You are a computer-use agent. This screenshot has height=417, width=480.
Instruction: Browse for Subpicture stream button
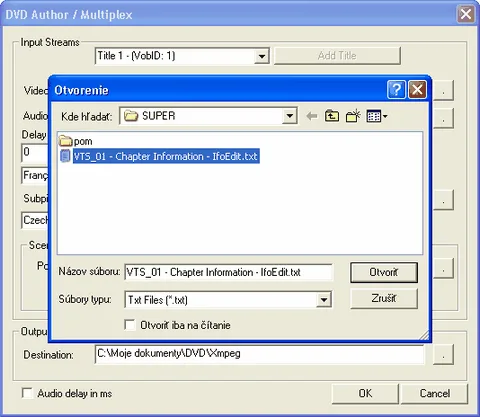443,200
